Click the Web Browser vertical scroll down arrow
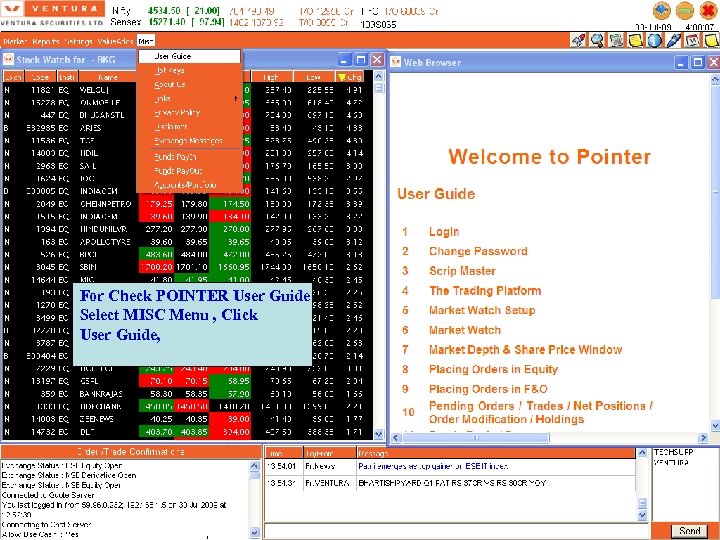 [715, 426]
